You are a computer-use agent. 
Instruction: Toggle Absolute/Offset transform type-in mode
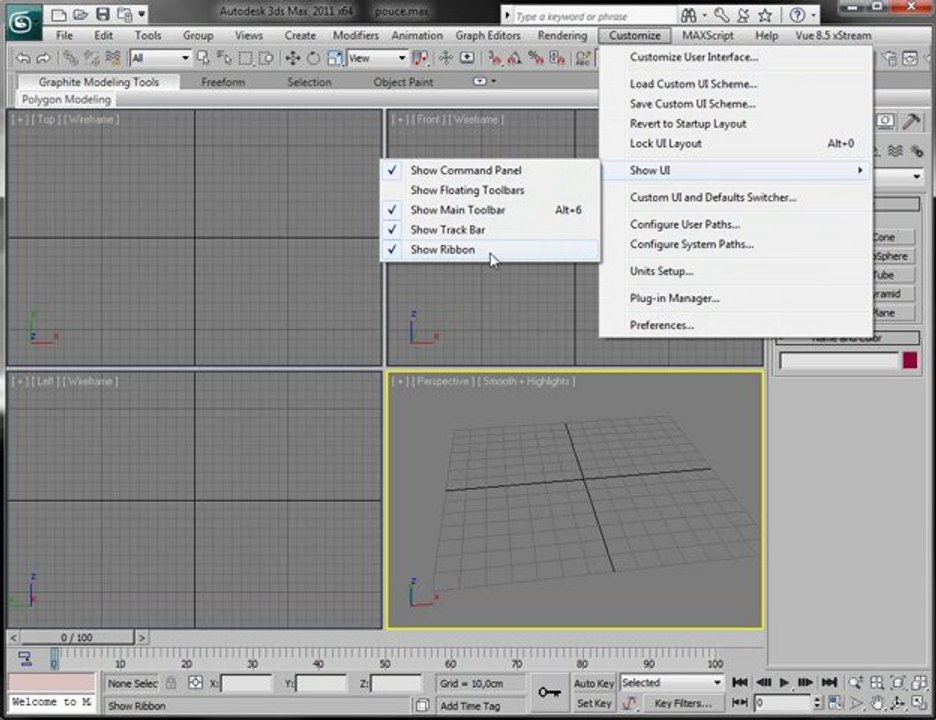point(195,682)
